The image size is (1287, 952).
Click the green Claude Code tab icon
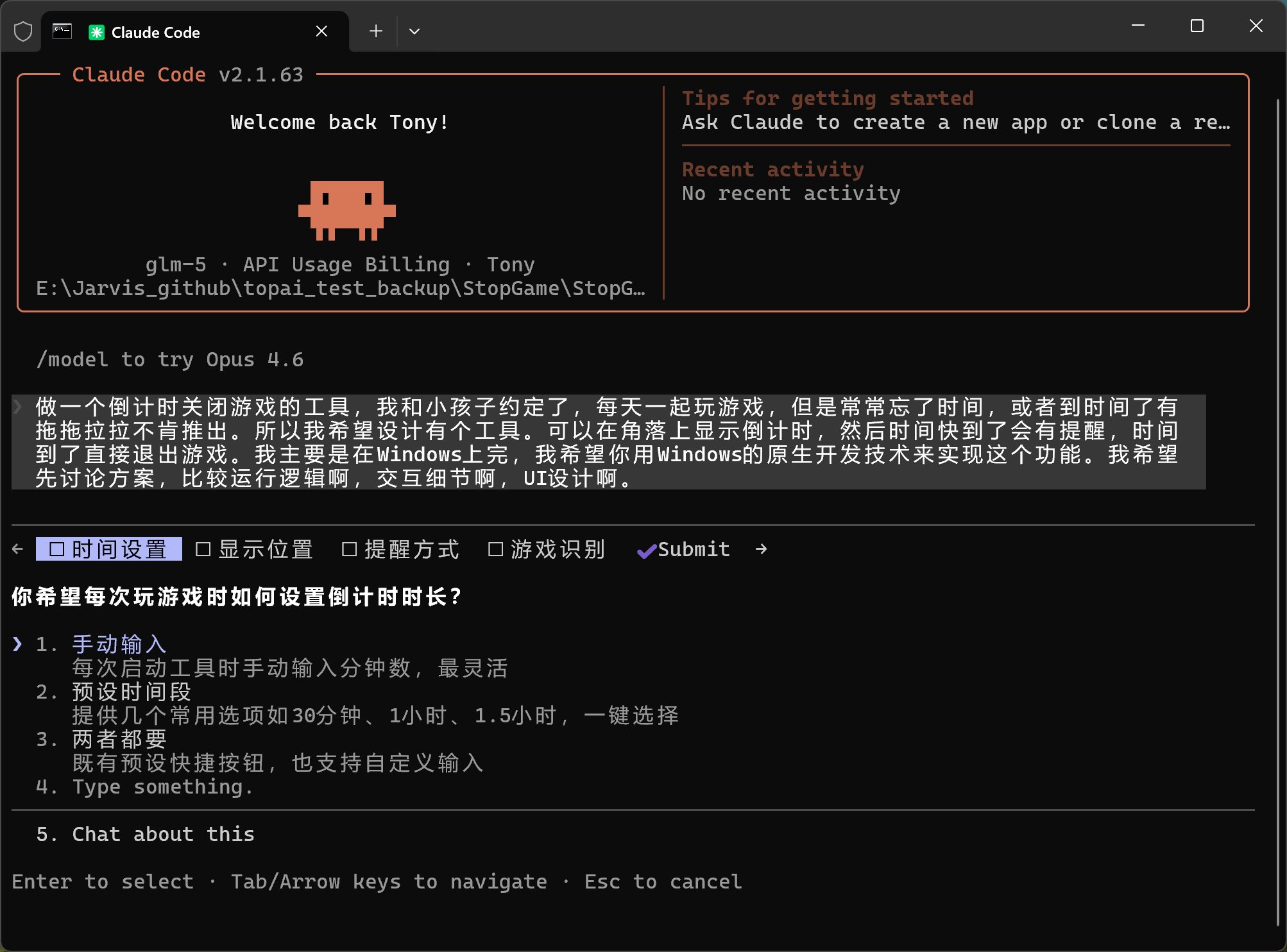pyautogui.click(x=96, y=32)
